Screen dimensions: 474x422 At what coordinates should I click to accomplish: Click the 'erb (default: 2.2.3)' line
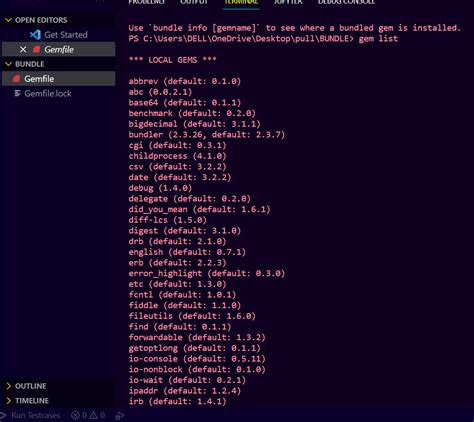[x=177, y=263]
